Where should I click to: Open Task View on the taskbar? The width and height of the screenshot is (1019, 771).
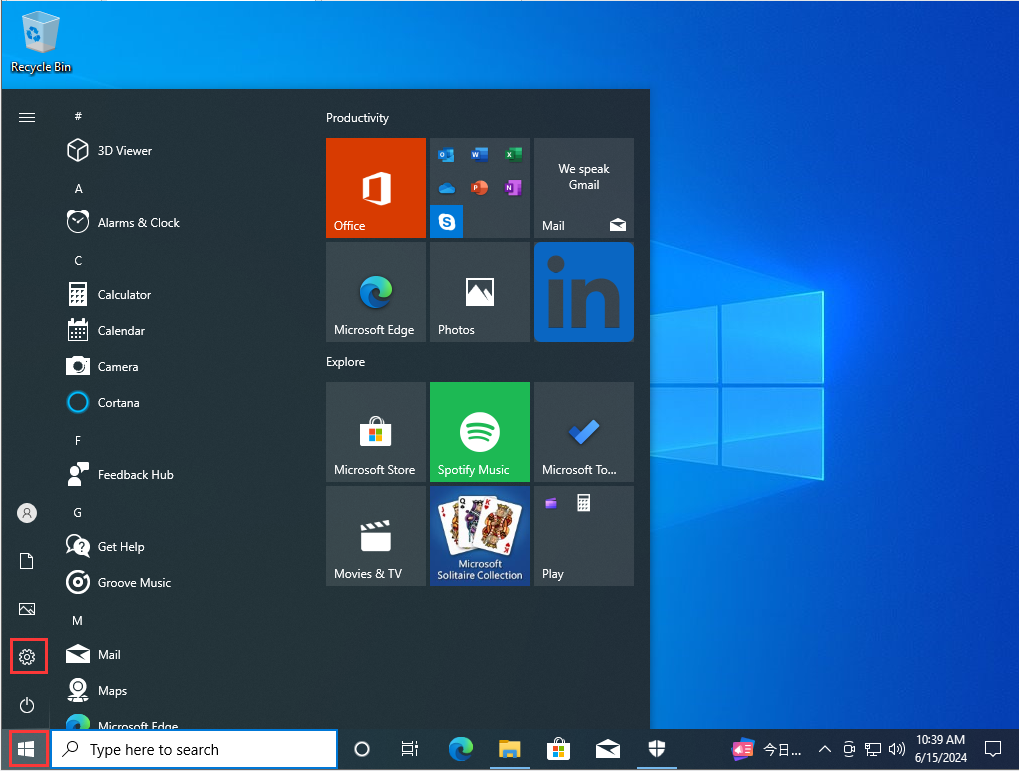(410, 750)
